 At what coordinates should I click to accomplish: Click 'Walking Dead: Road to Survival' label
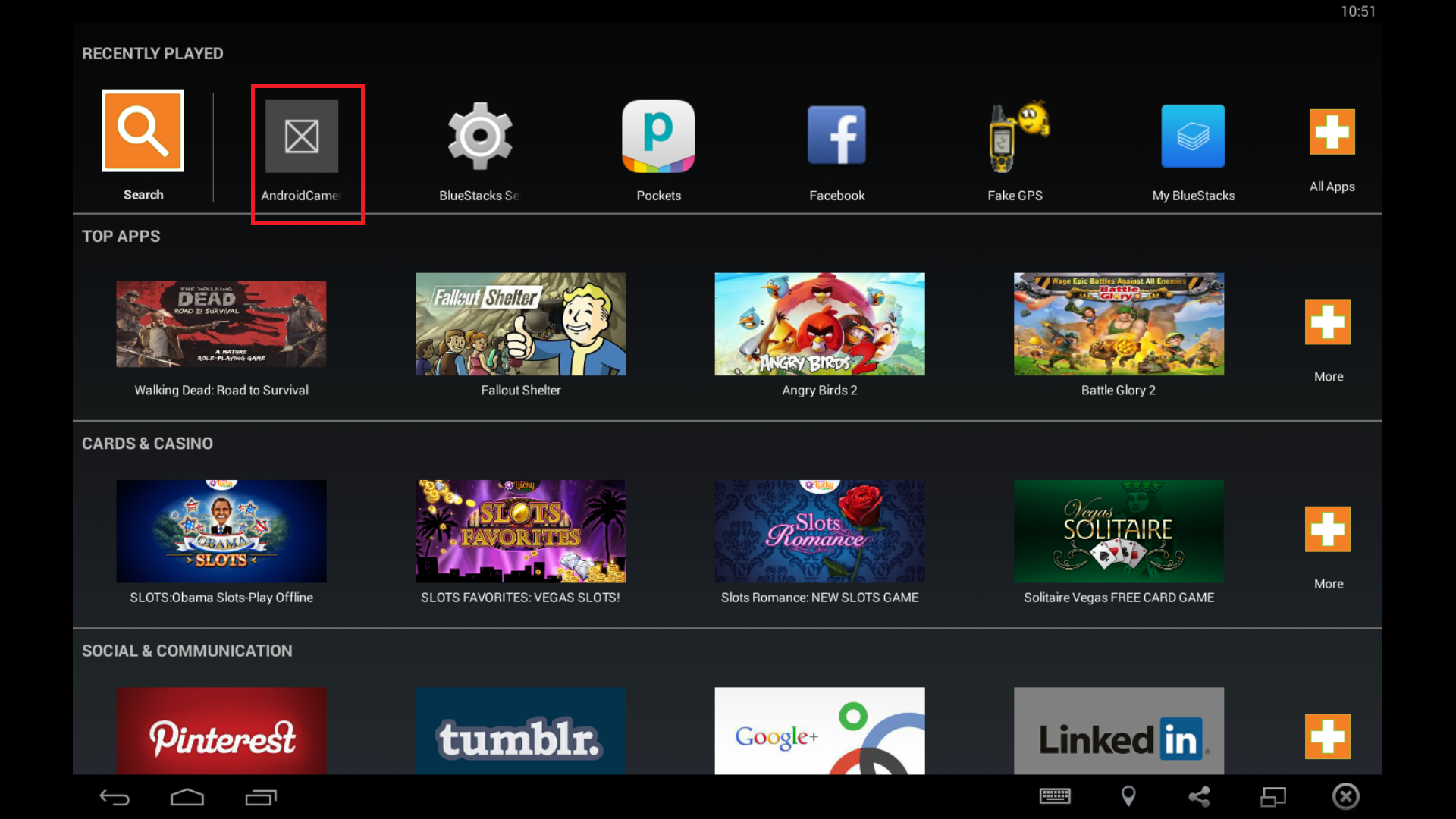(221, 391)
